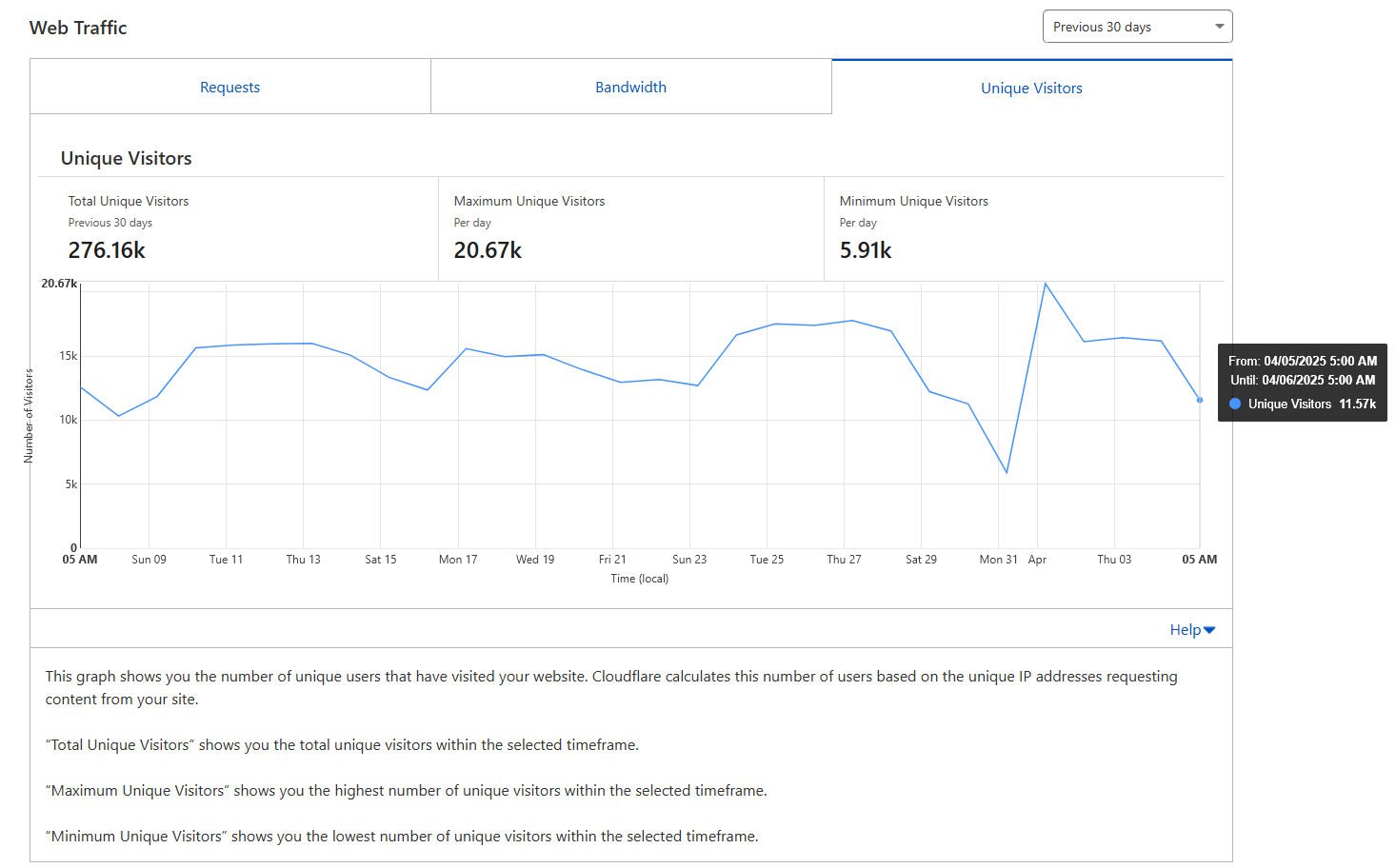This screenshot has height=868, width=1396.
Task: Switch to the Requests tab
Action: coord(229,88)
